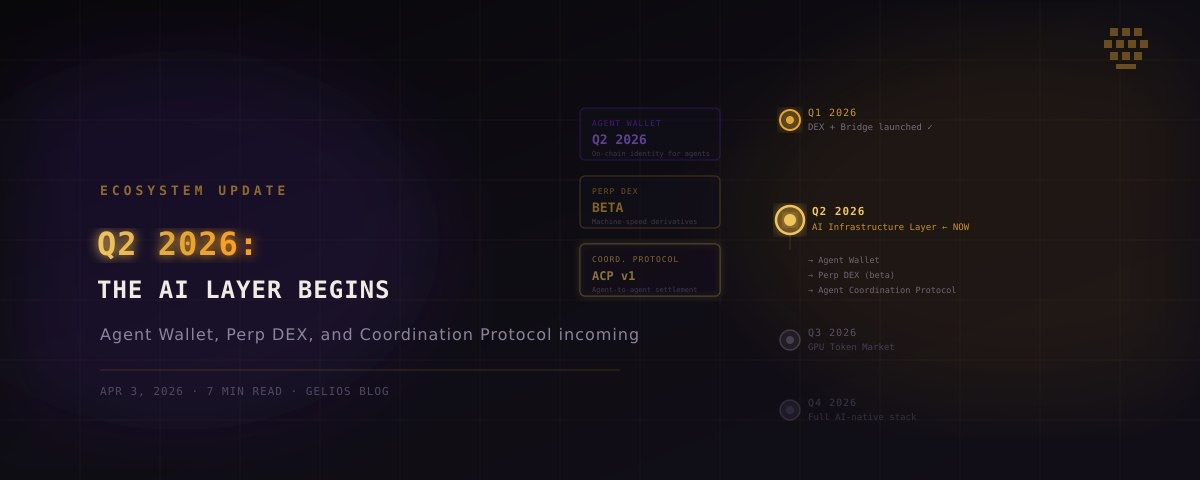The height and width of the screenshot is (480, 1200).
Task: Select the Q3 2026 timeline circle marker
Action: point(790,340)
